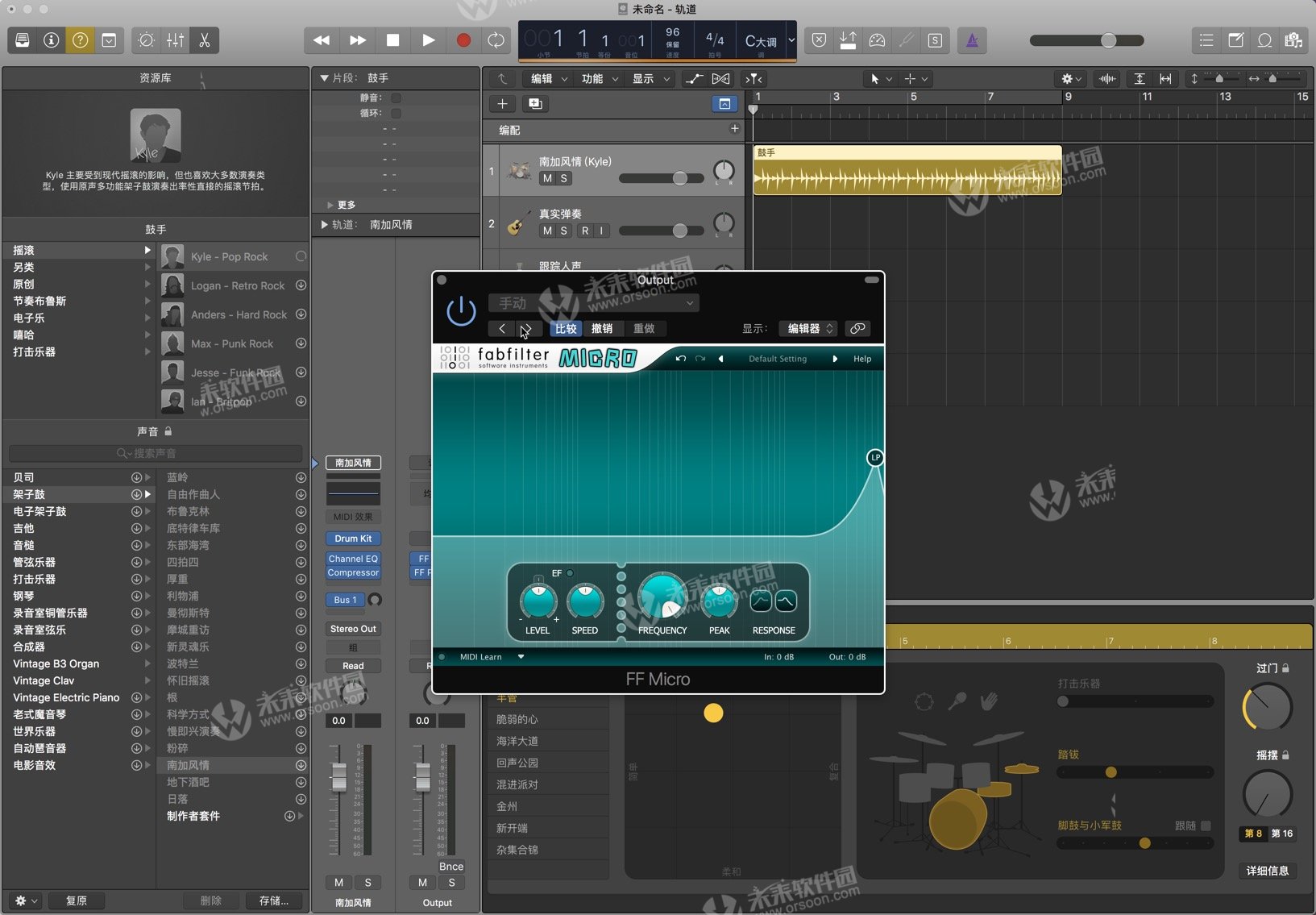The height and width of the screenshot is (915, 1316).
Task: Click the 详细信息 button in drummer editor
Action: [1267, 871]
